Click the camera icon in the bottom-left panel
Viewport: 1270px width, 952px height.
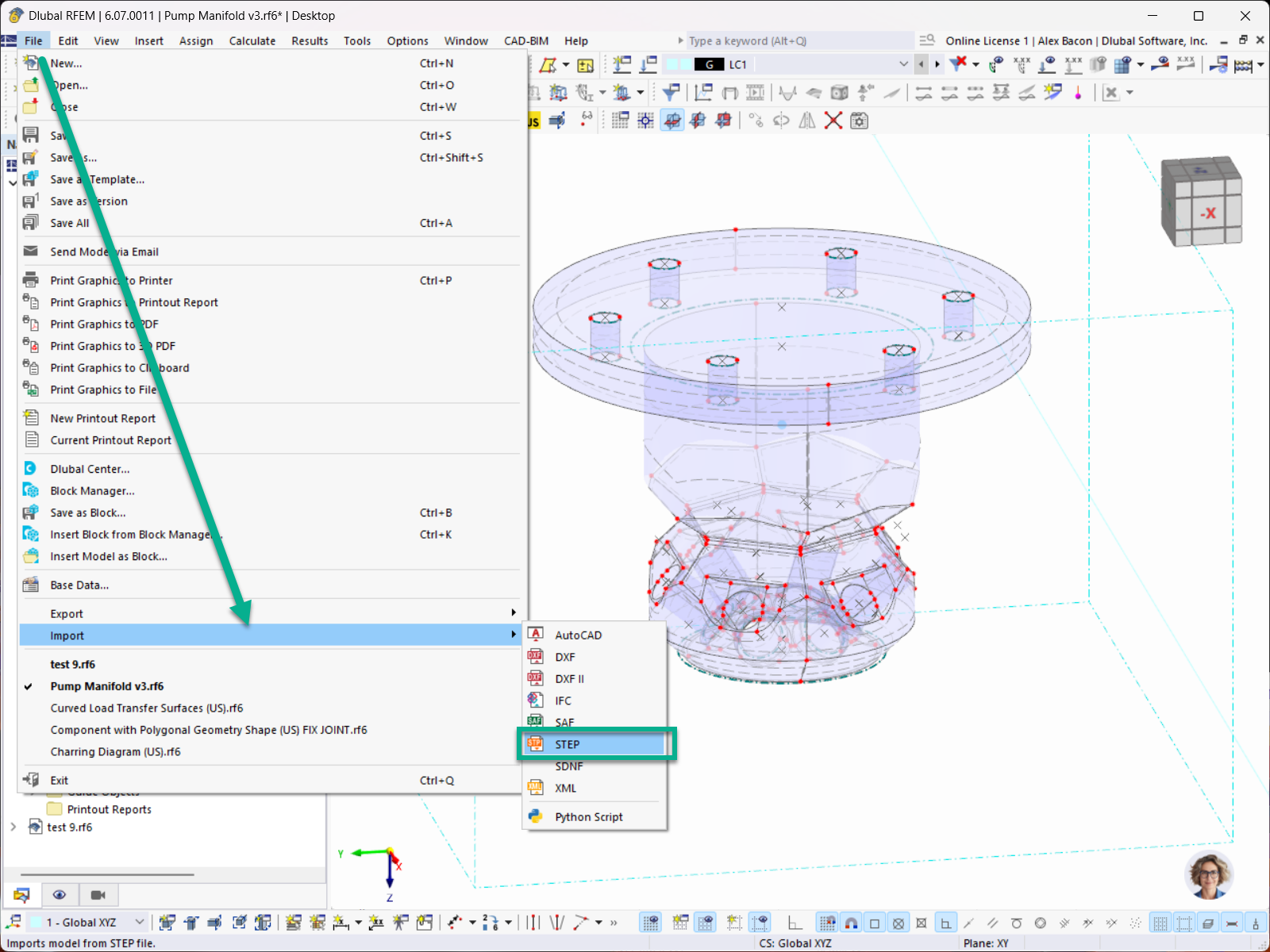[x=98, y=894]
